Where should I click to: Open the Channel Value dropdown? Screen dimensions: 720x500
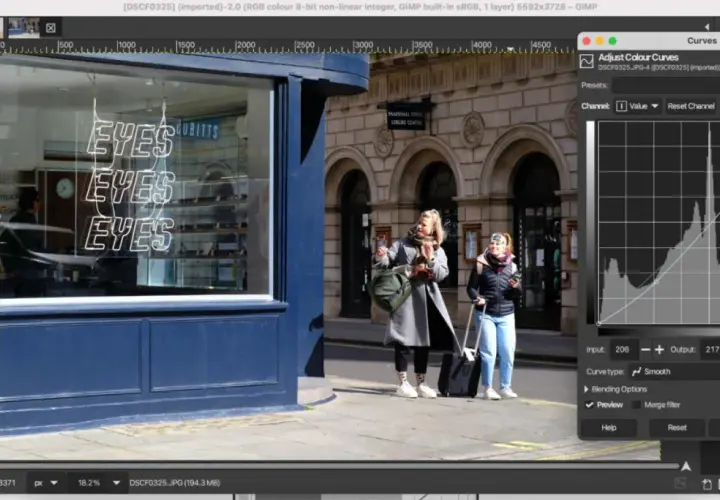pyautogui.click(x=637, y=106)
